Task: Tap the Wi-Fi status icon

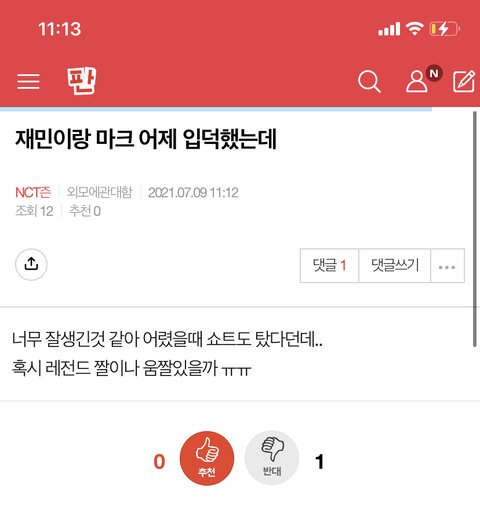Action: (415, 29)
